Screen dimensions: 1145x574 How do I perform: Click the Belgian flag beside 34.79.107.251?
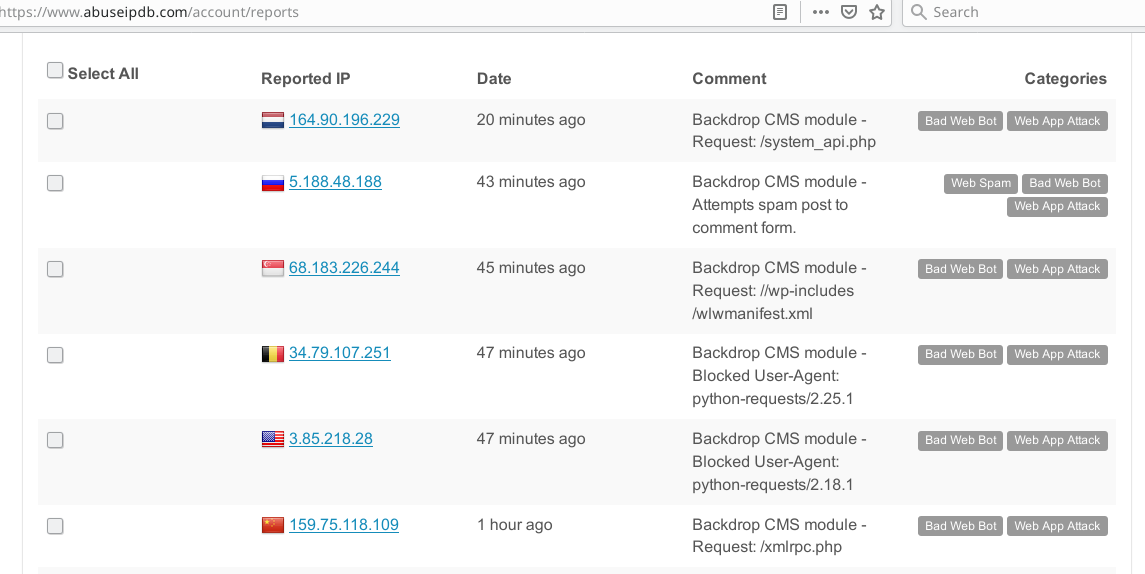click(x=272, y=354)
